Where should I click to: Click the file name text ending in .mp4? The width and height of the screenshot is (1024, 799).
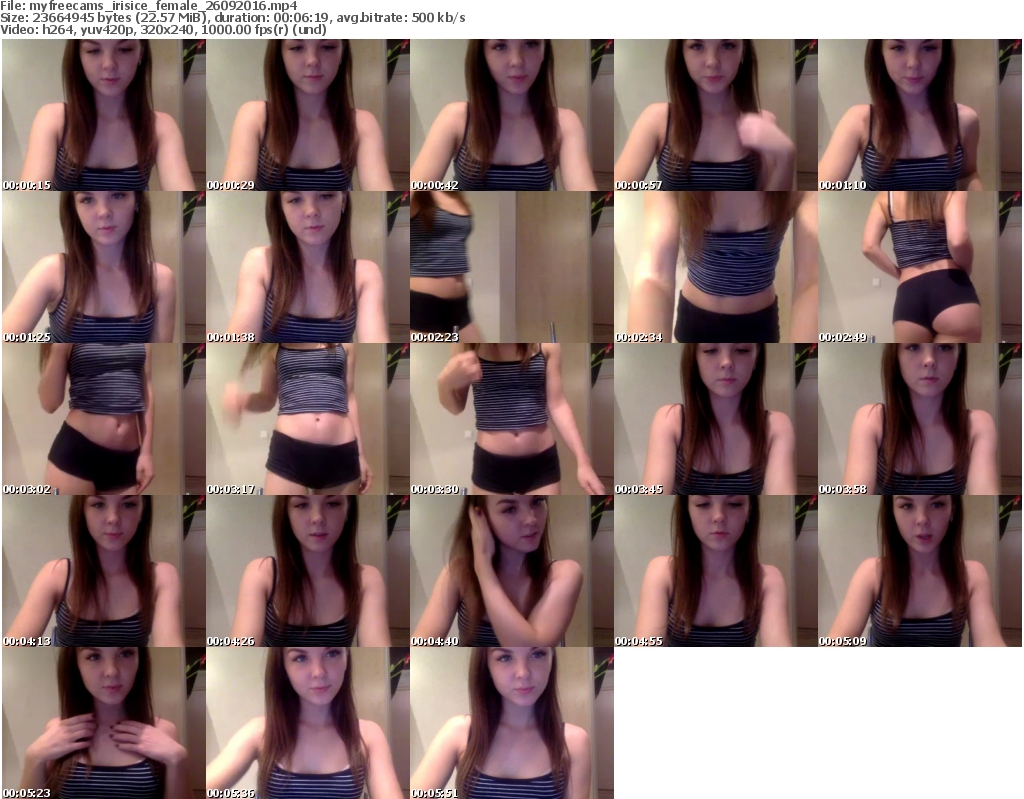tap(163, 6)
